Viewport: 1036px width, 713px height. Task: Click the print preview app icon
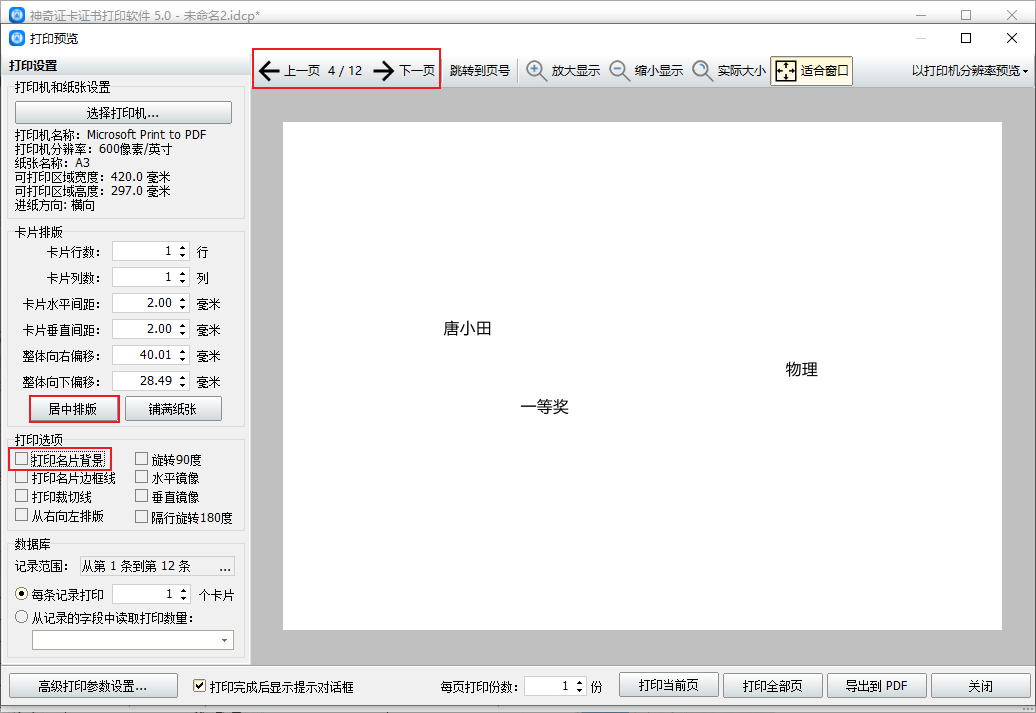17,38
